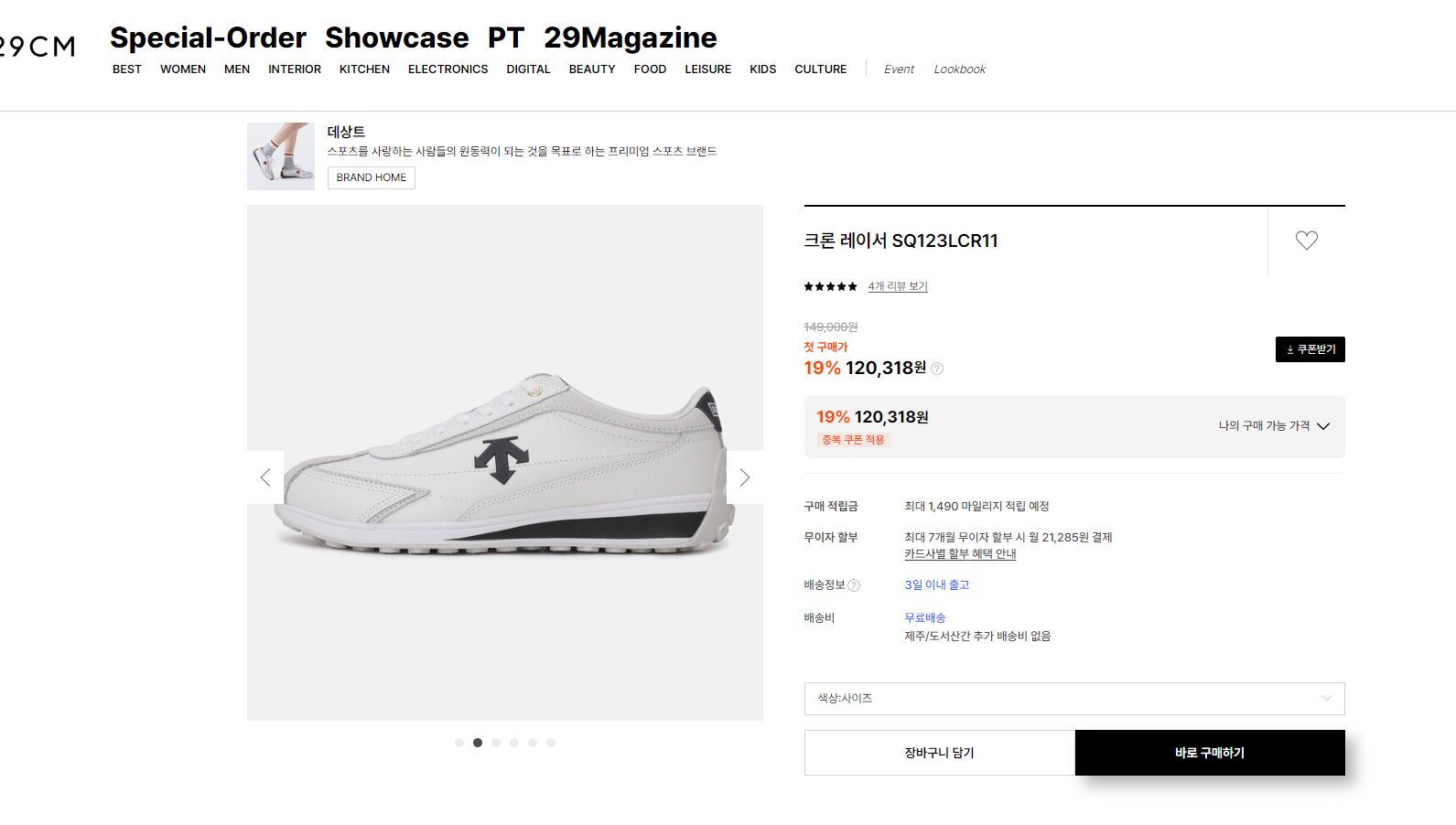Open the 4개 리뷰 보기 reviews link
This screenshot has width=1456, height=825.
tap(898, 287)
